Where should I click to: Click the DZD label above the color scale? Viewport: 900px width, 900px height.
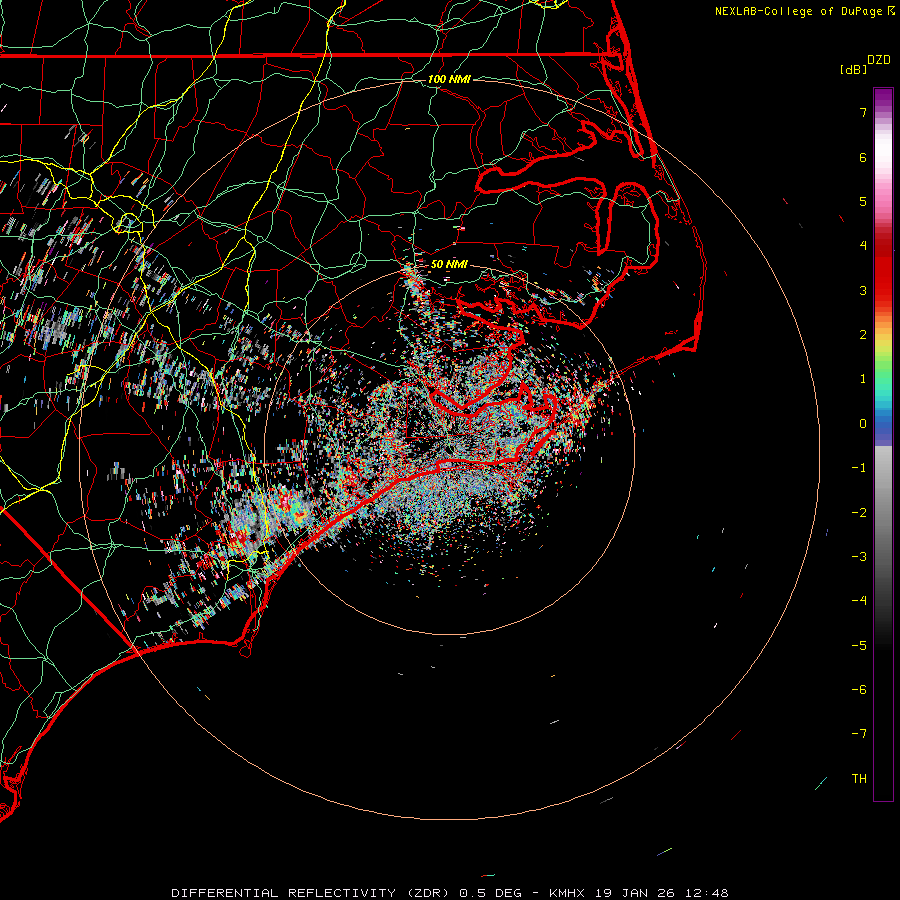click(878, 60)
